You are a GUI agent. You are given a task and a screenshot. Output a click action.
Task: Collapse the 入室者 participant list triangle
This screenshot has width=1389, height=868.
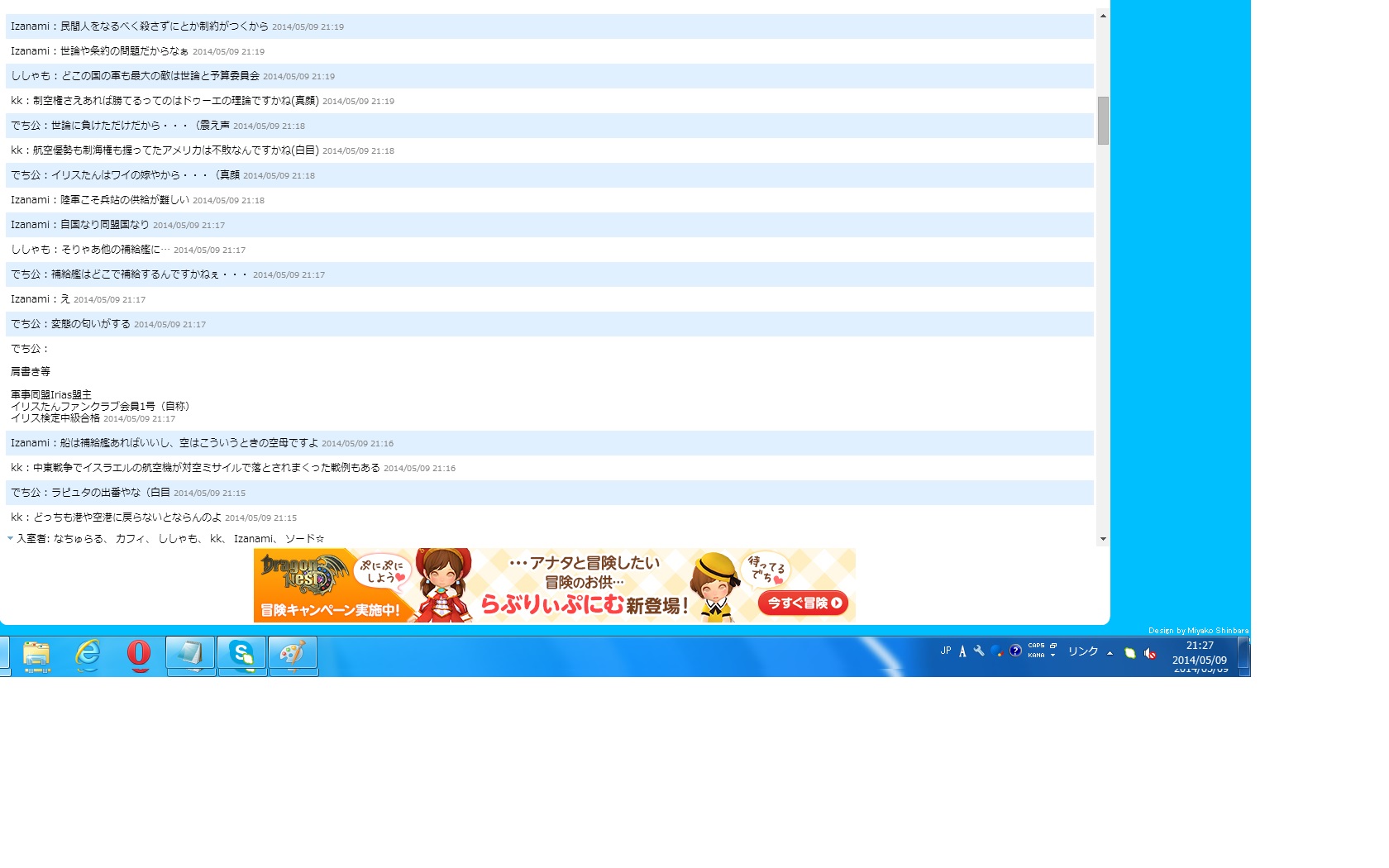tap(10, 538)
